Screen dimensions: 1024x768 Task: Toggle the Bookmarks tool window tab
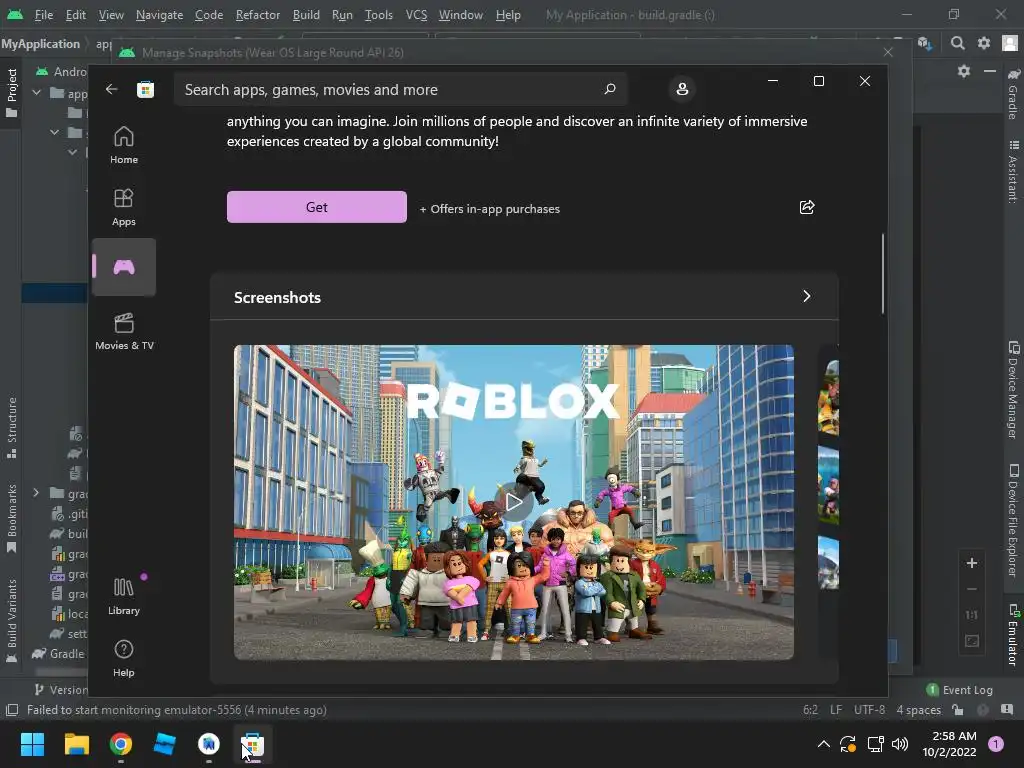tap(11, 519)
